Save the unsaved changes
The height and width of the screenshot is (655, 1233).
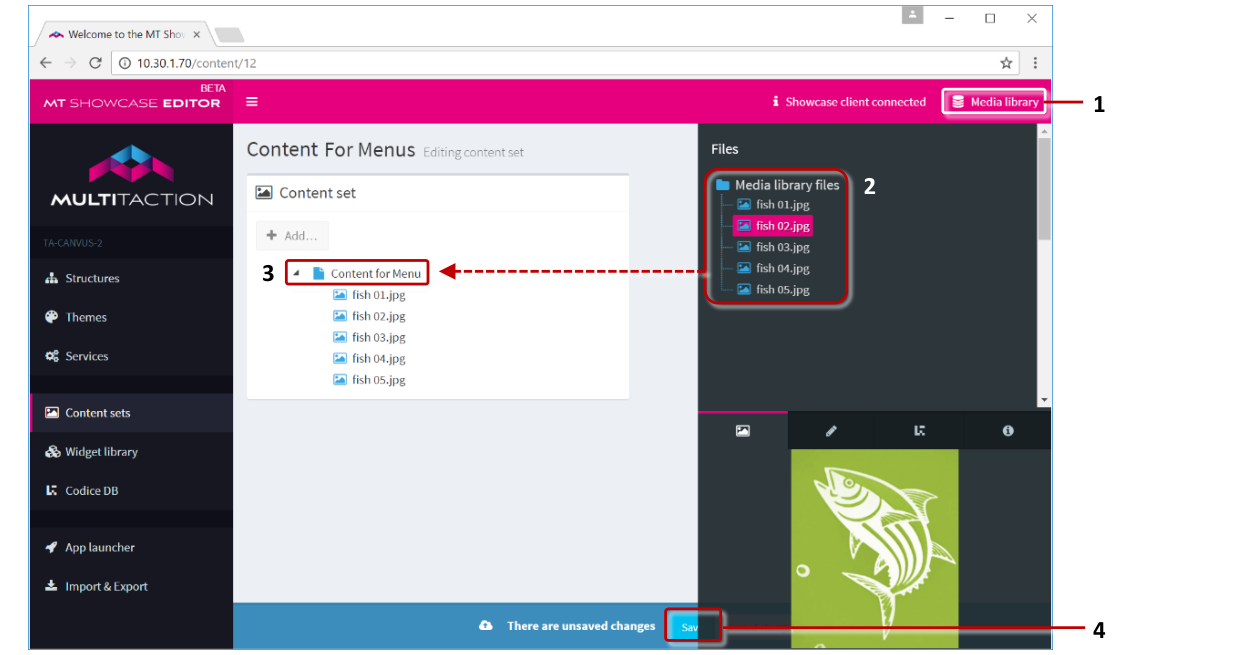pos(692,626)
